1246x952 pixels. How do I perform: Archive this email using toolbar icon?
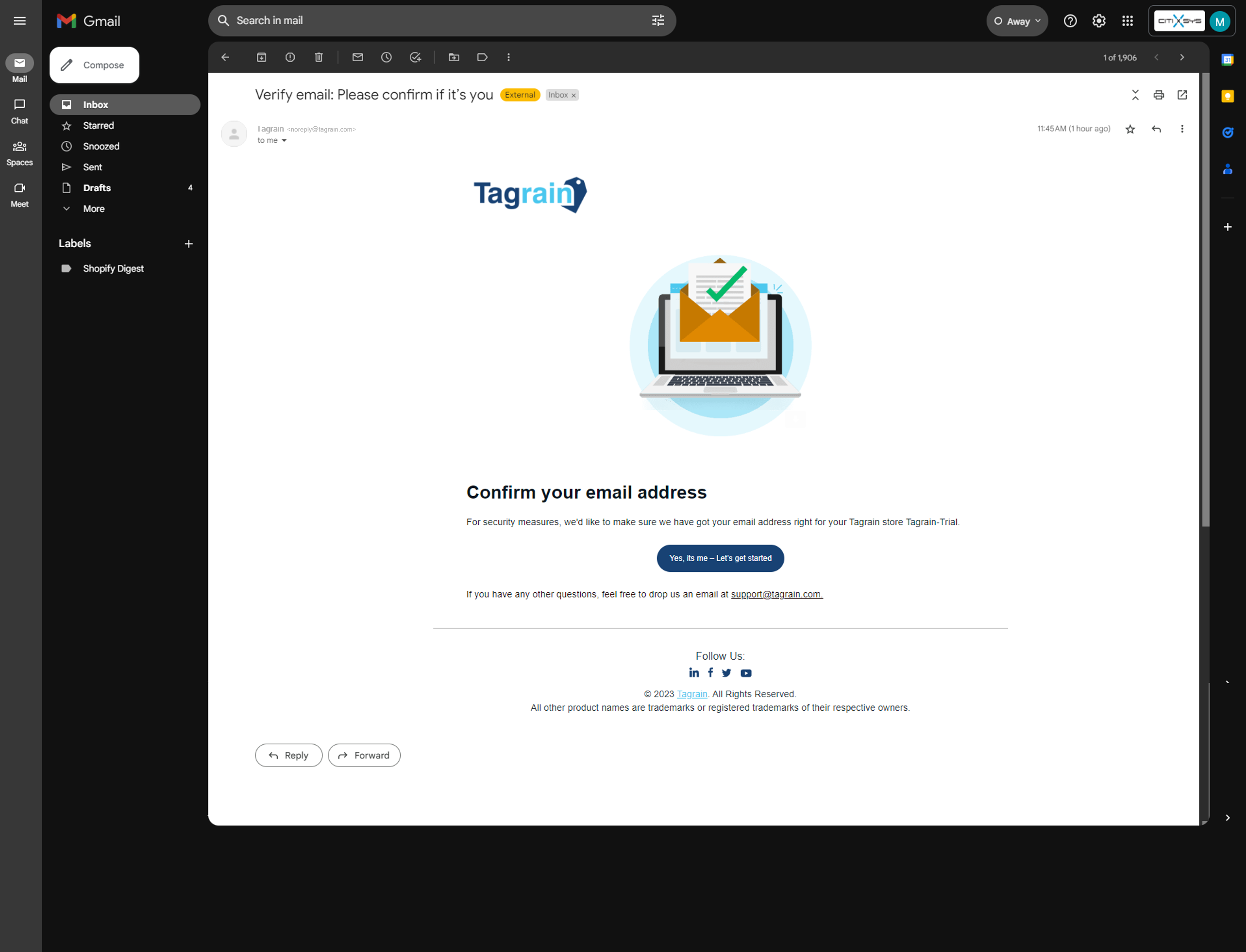pos(261,57)
